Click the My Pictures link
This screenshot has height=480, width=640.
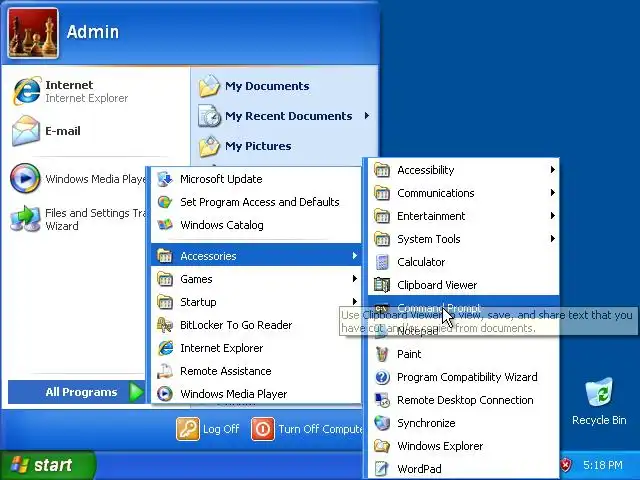(x=258, y=146)
